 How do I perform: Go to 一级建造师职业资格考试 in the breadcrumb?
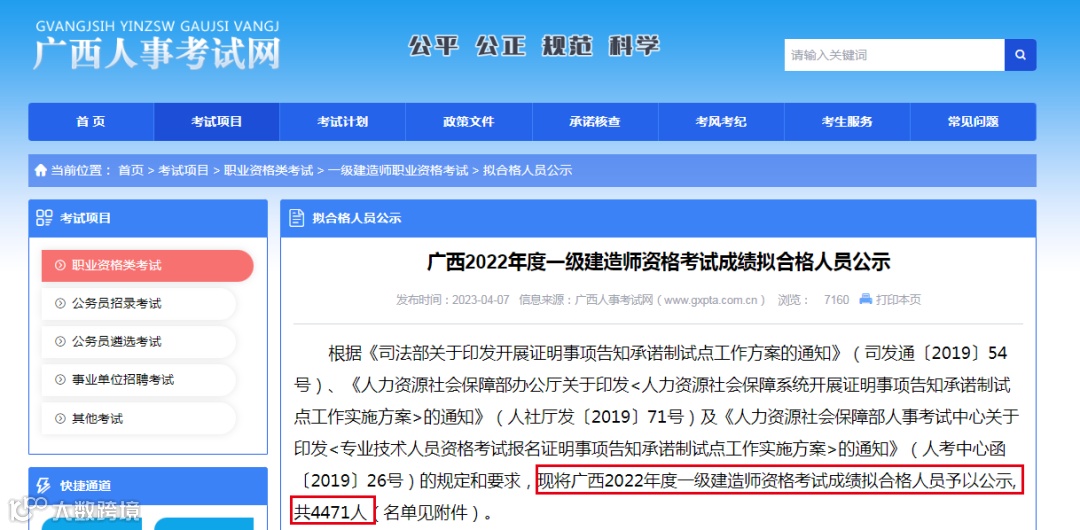tap(398, 170)
